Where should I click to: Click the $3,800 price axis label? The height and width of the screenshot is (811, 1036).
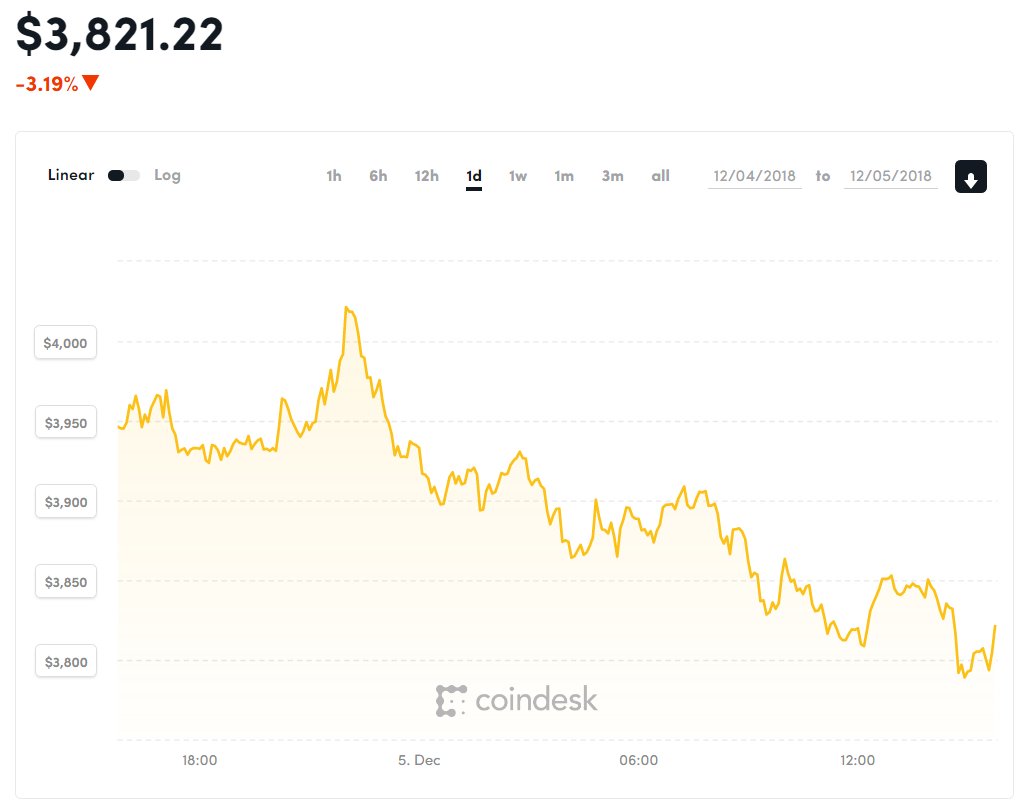tap(65, 662)
